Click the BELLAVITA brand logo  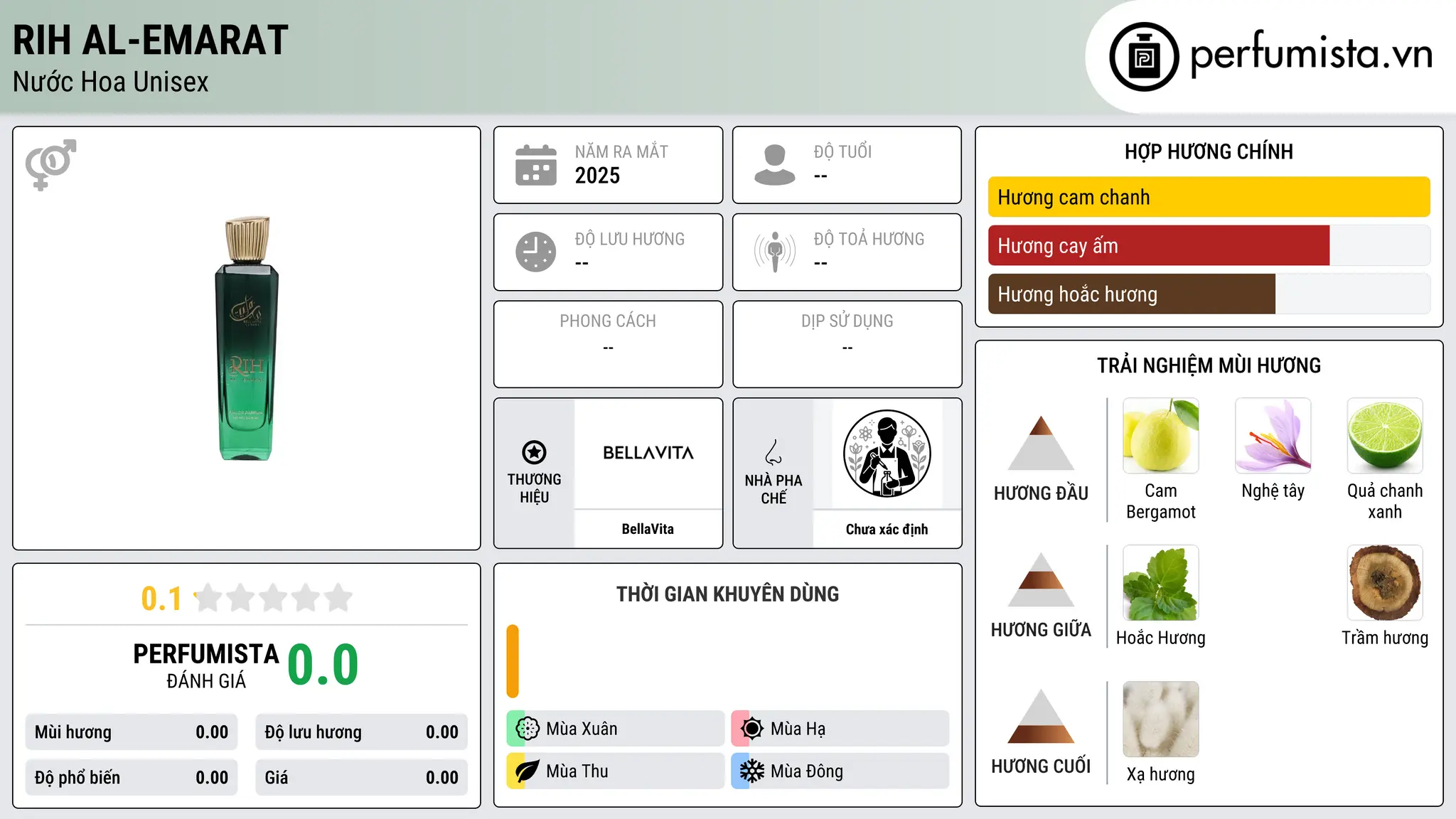point(648,453)
